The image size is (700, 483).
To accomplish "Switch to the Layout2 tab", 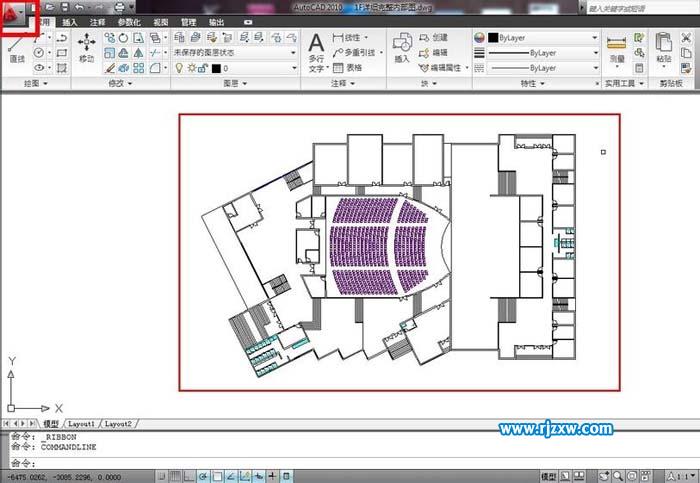I will point(118,424).
